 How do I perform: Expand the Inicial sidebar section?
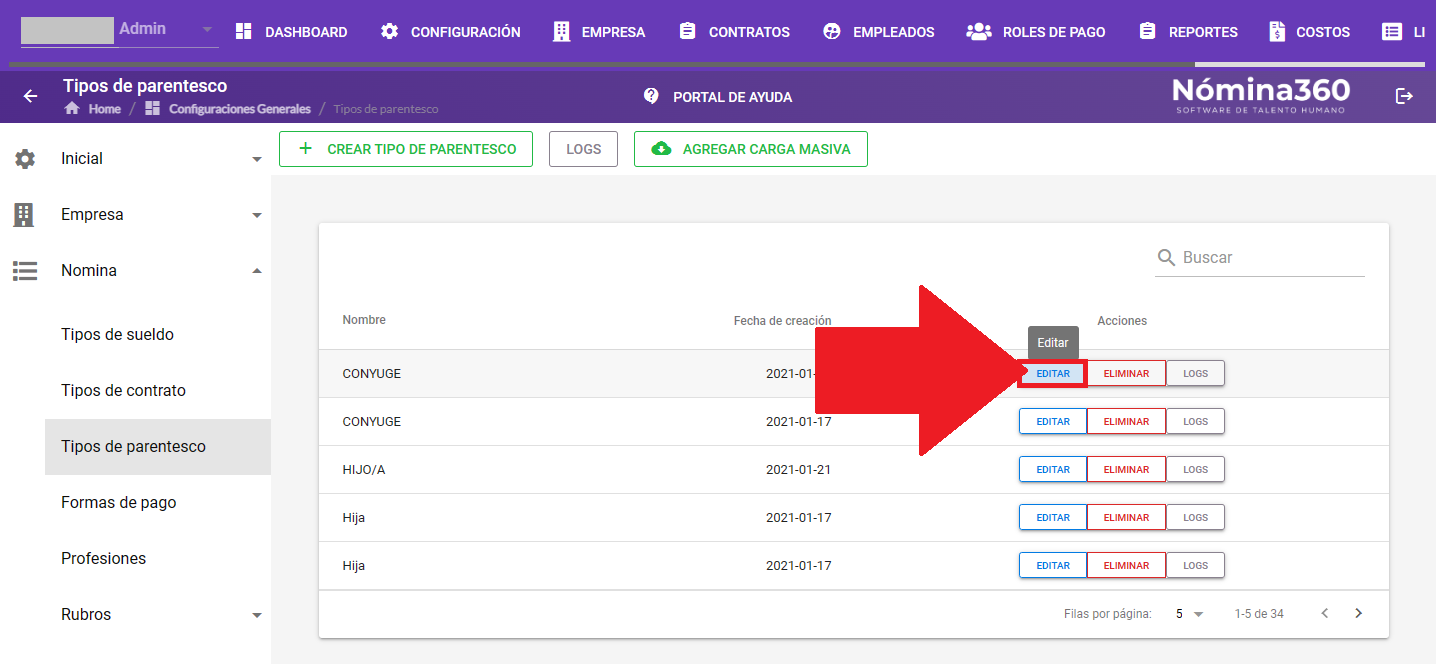click(257, 159)
